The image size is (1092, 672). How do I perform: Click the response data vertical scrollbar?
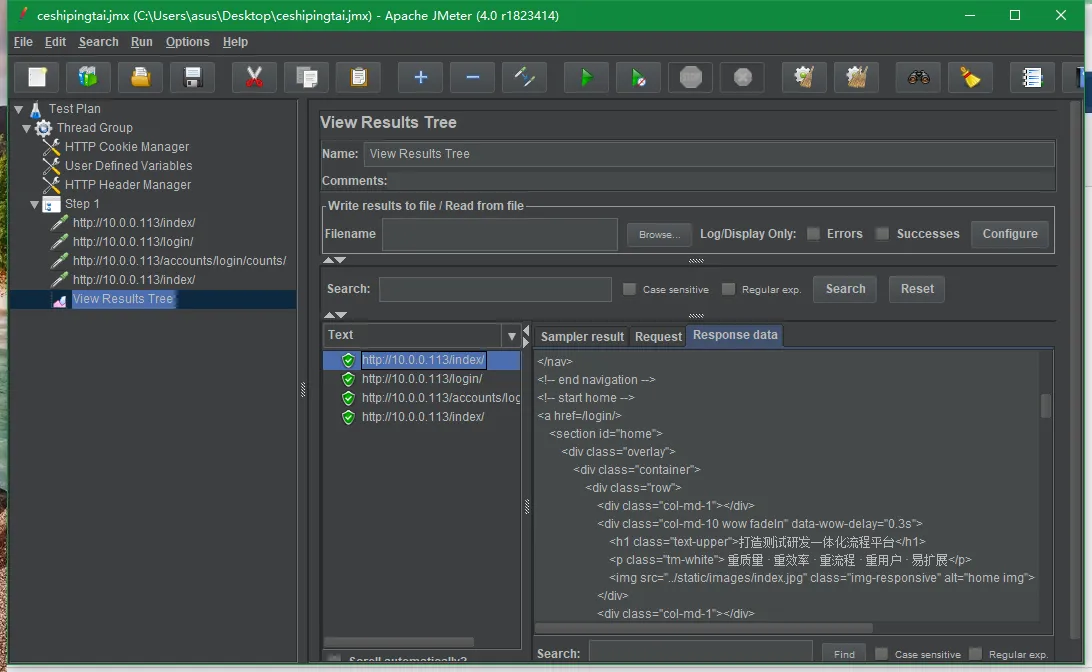[1046, 405]
